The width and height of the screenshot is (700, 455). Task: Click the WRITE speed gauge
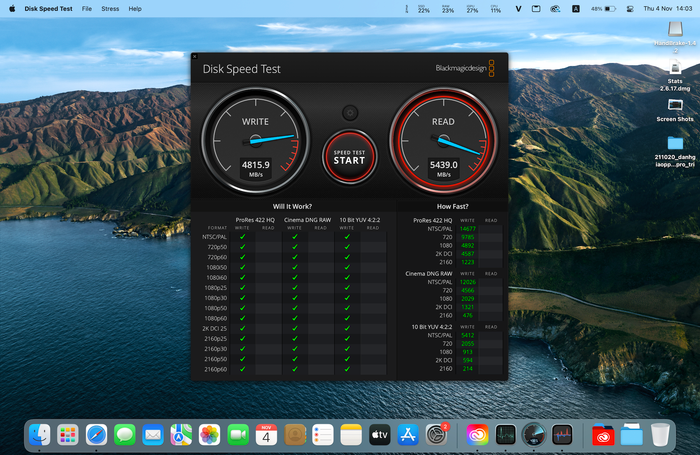[x=255, y=141]
